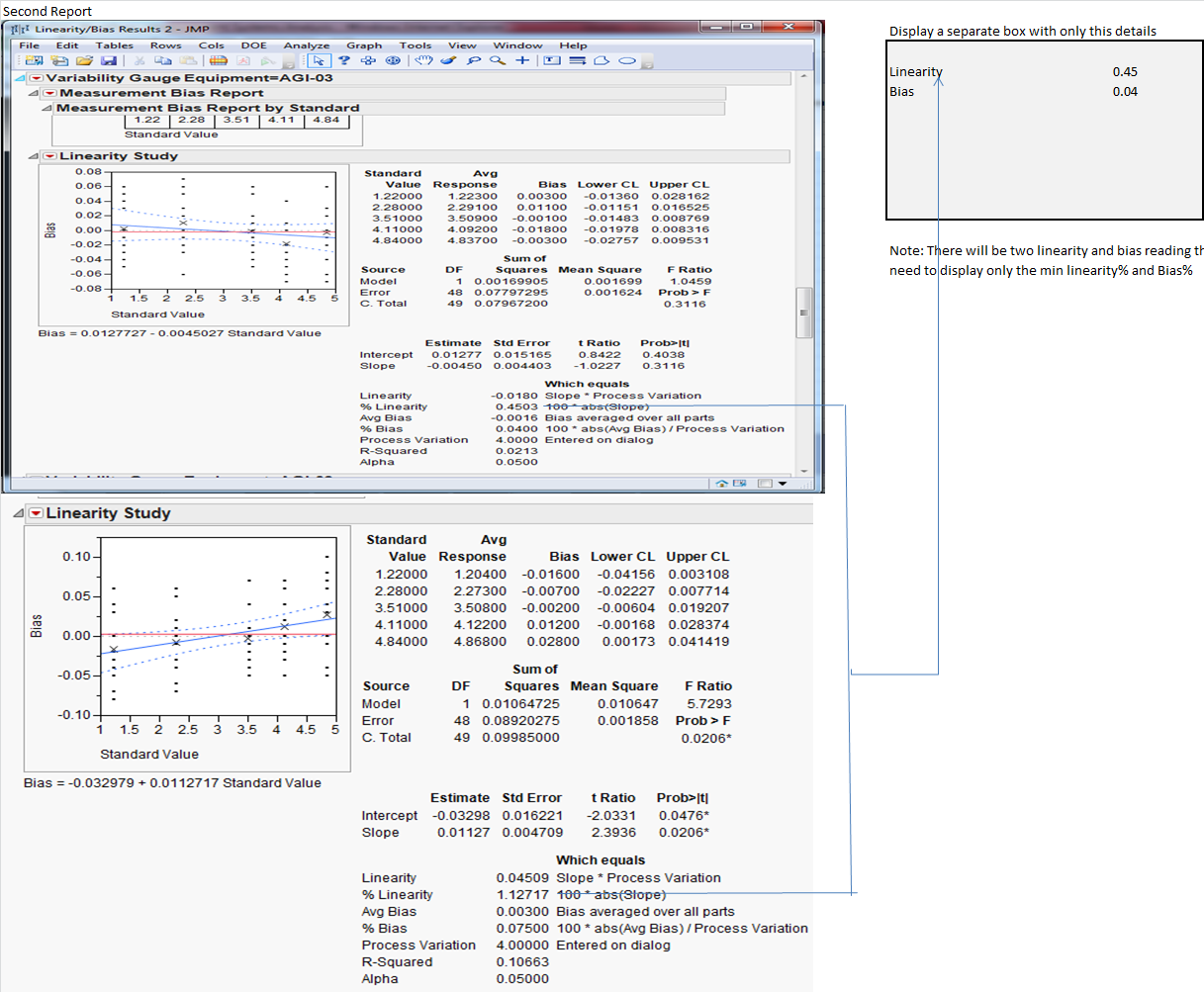The width and height of the screenshot is (1204, 992).
Task: Open the Window menu
Action: (517, 45)
